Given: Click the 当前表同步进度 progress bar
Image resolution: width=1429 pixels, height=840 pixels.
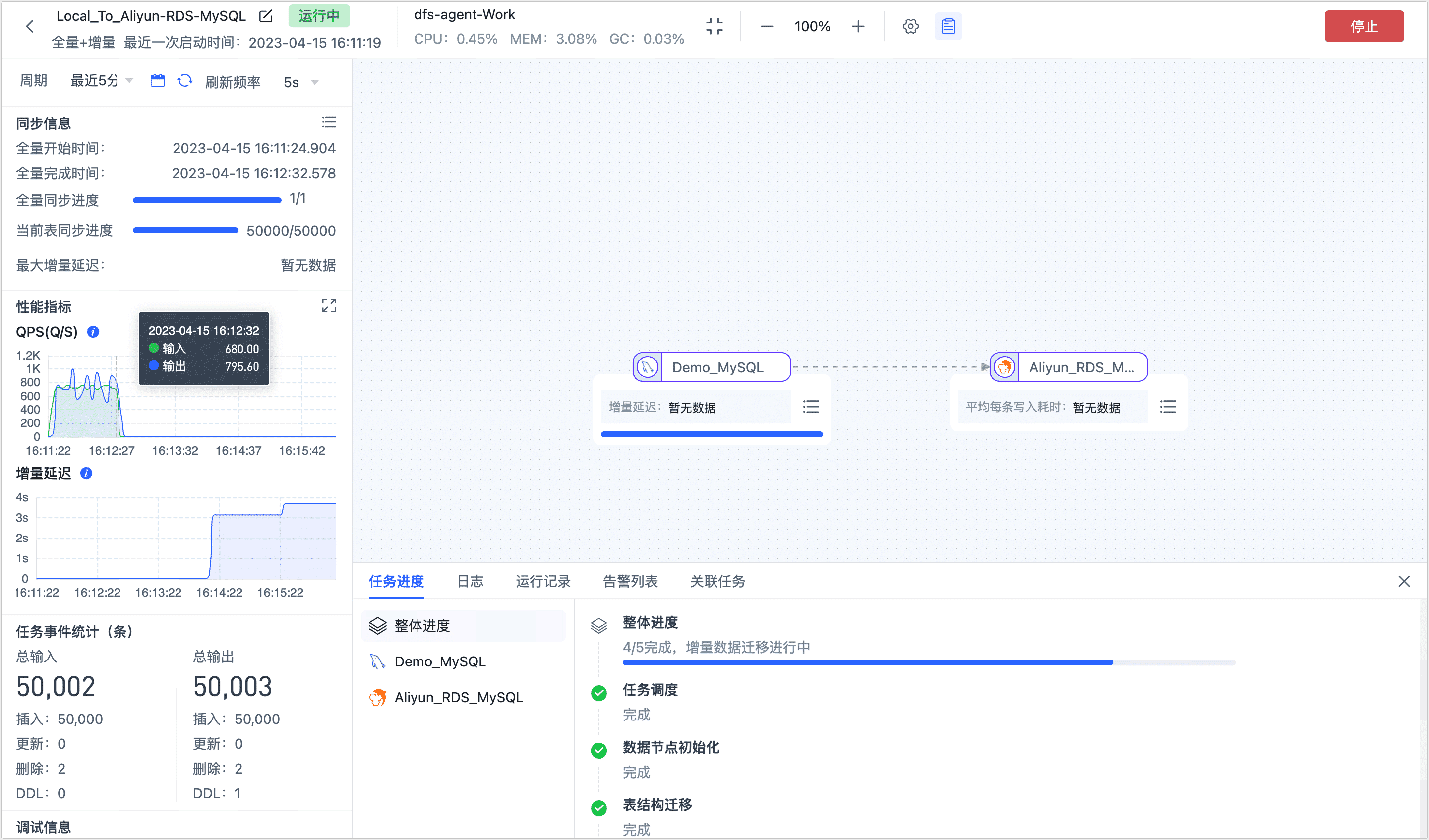Looking at the screenshot, I should click(185, 230).
